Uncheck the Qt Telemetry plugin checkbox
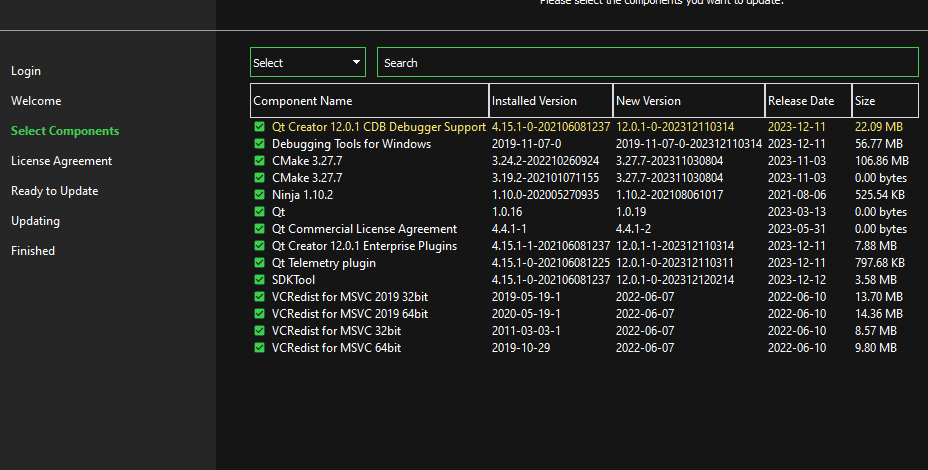The image size is (928, 470). (x=259, y=263)
